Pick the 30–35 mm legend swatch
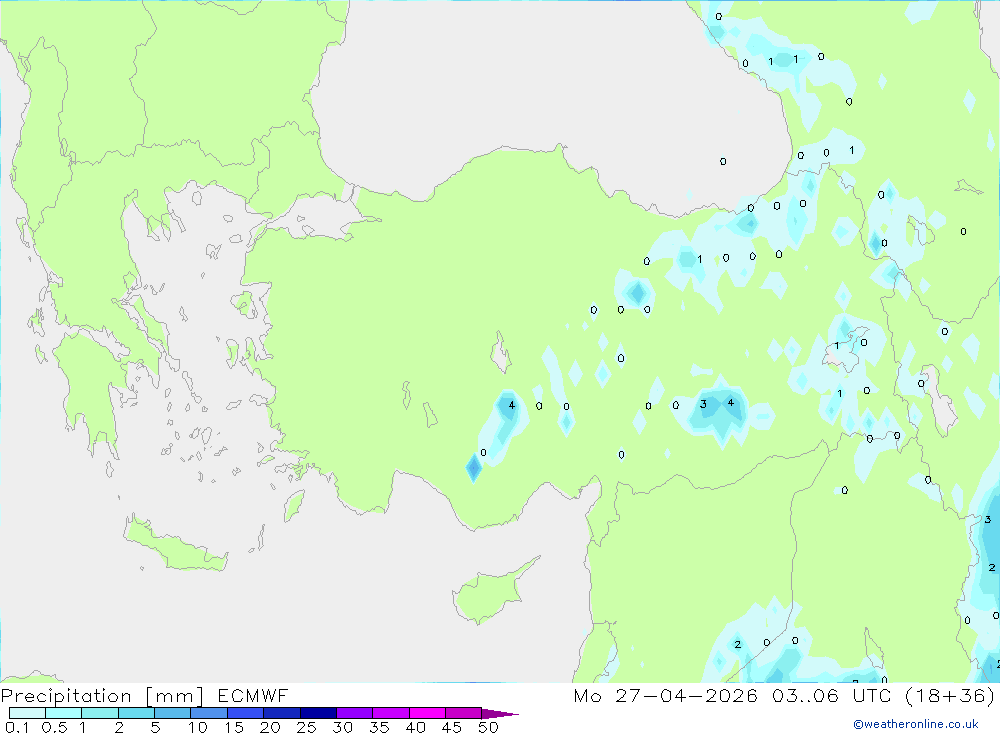 tap(355, 713)
